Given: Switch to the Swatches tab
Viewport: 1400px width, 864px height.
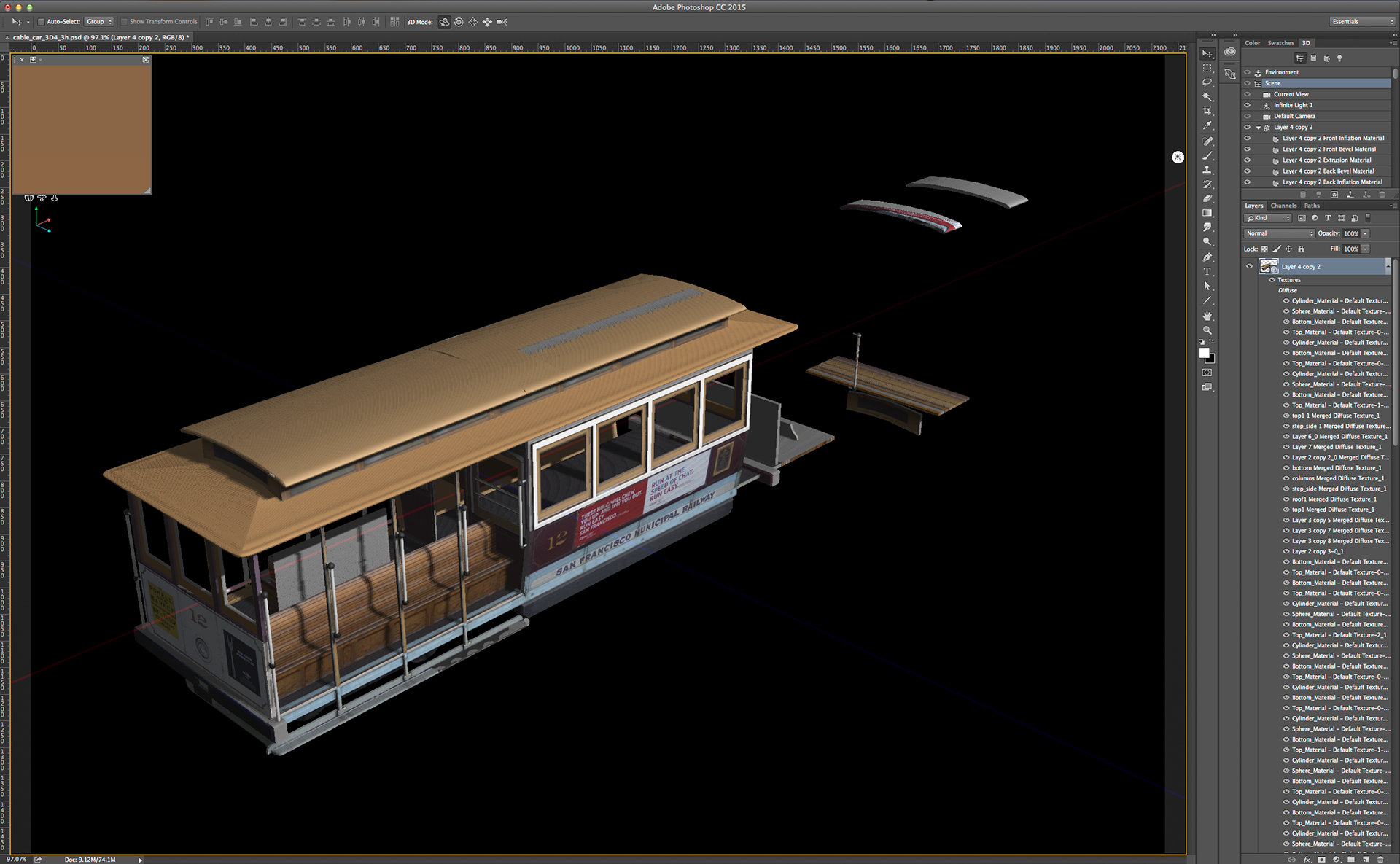Looking at the screenshot, I should click(x=1280, y=43).
